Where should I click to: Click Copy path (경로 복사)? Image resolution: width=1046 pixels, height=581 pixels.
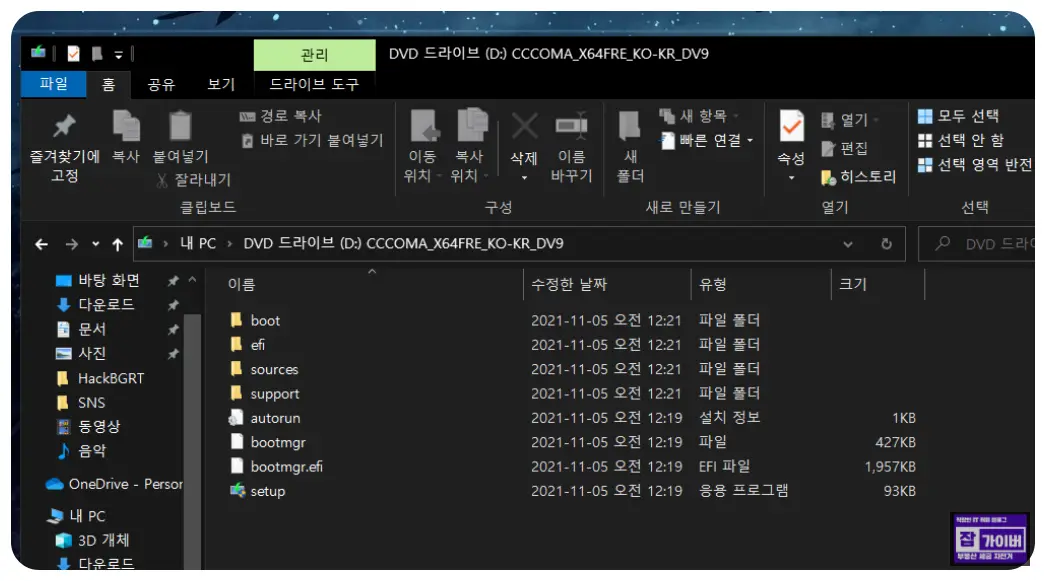(280, 116)
